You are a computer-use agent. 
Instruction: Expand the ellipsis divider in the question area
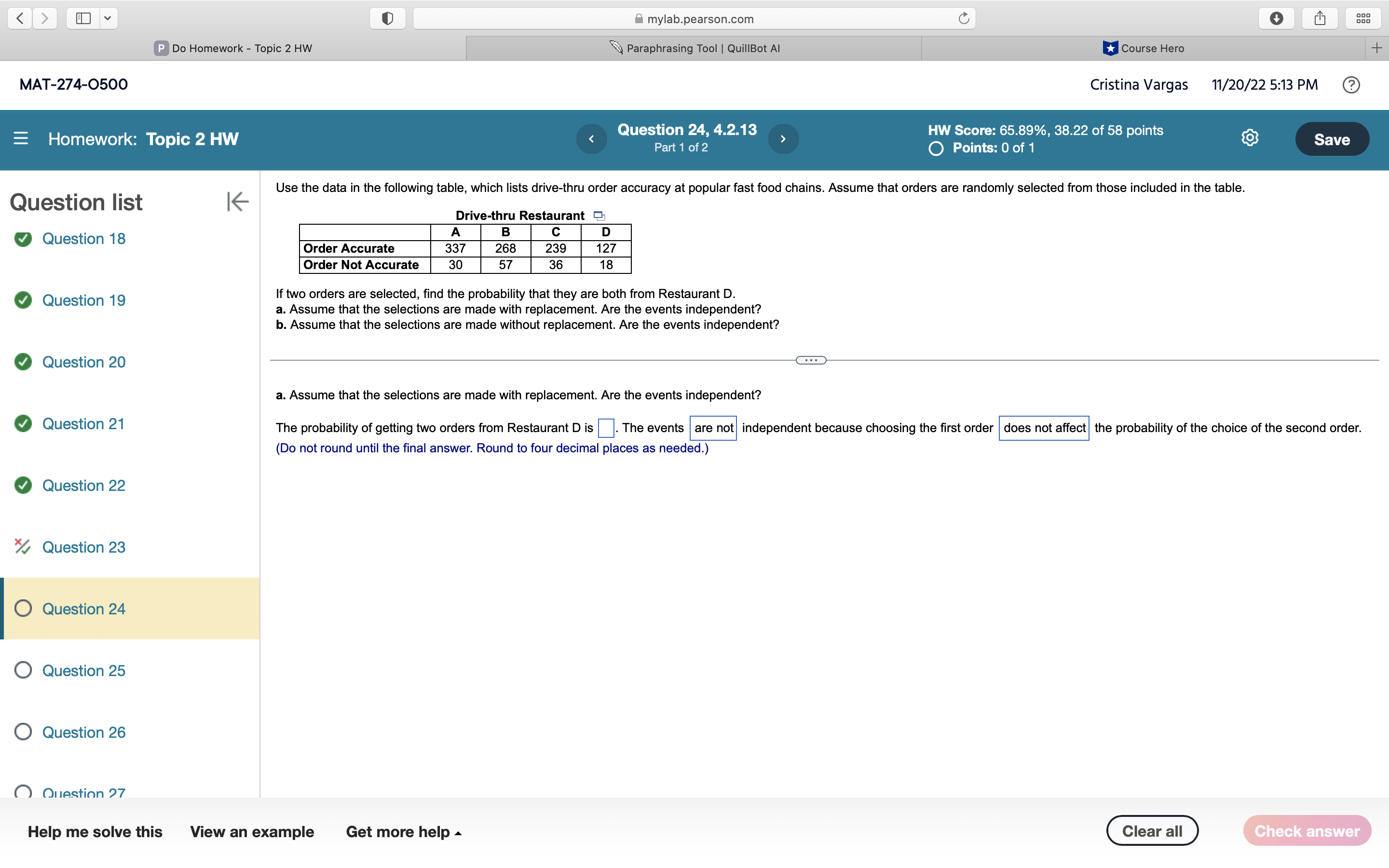(x=810, y=359)
